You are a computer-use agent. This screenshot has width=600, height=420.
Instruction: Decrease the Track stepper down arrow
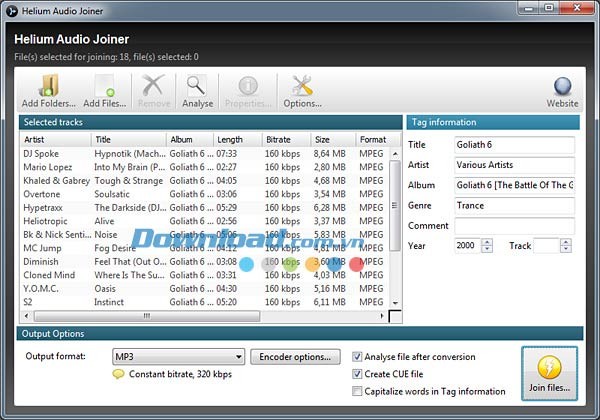tap(566, 249)
